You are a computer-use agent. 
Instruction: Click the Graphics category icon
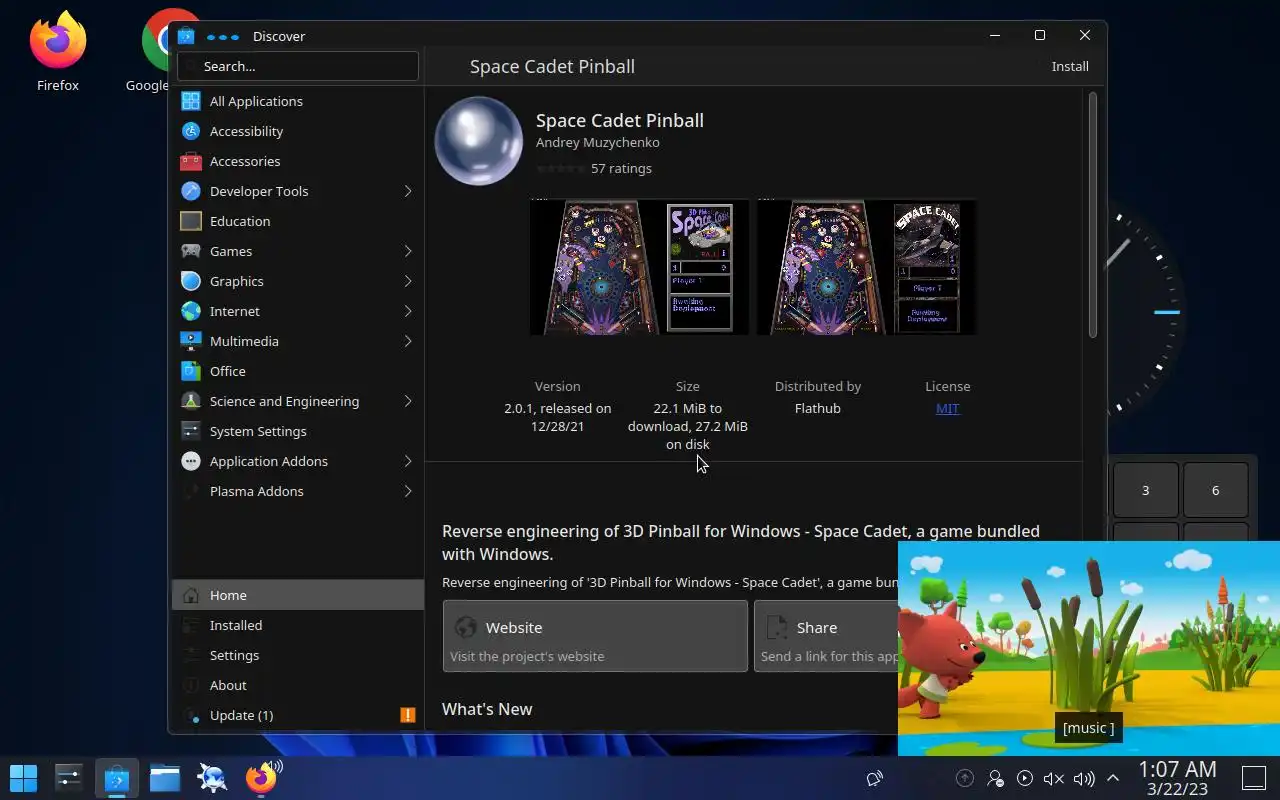pyautogui.click(x=191, y=281)
